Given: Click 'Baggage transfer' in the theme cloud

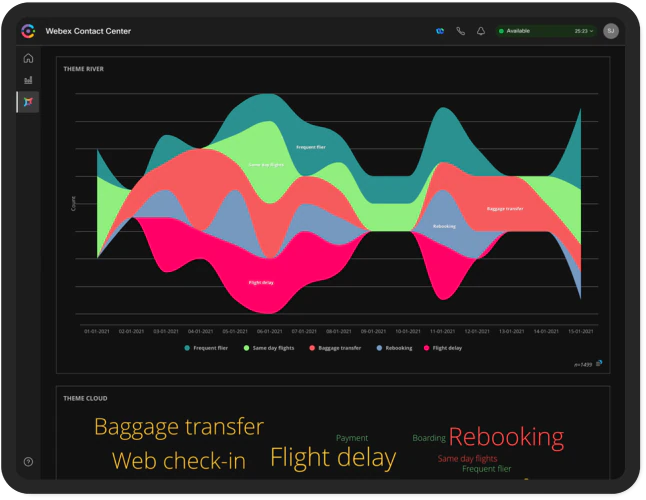Looking at the screenshot, I should [179, 427].
